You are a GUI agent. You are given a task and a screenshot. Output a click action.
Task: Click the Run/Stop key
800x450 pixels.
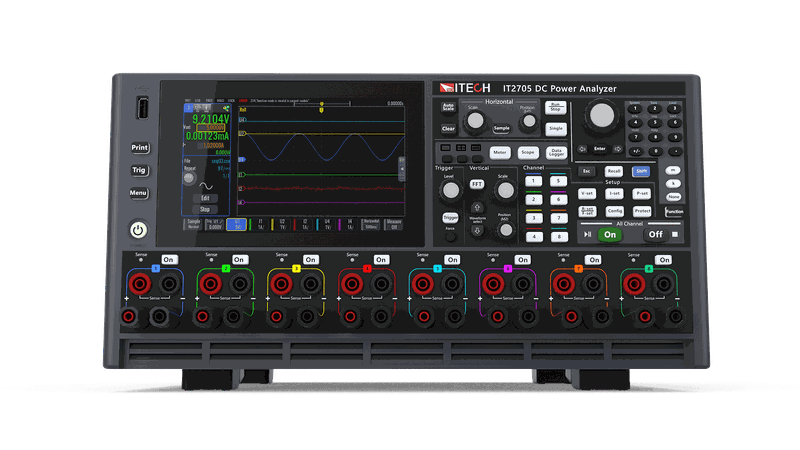(x=556, y=107)
